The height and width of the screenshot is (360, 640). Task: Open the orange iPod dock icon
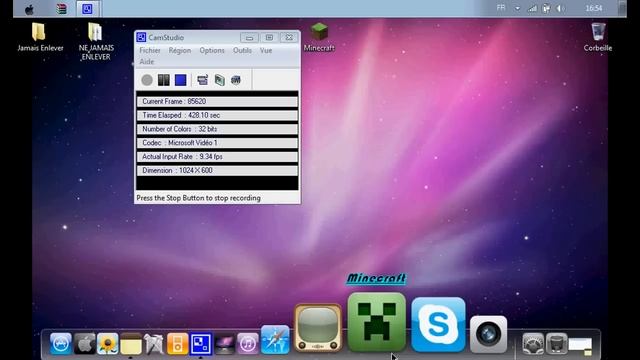point(178,344)
